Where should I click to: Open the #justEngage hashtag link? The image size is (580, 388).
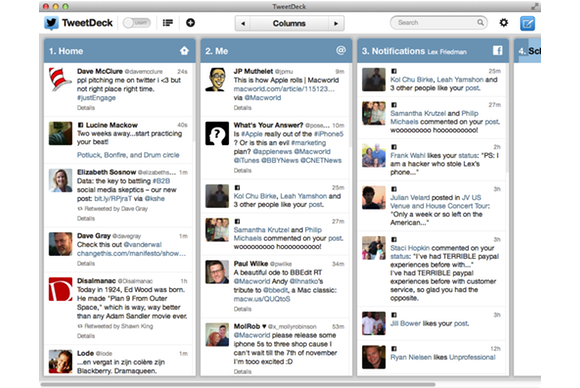[x=96, y=98]
